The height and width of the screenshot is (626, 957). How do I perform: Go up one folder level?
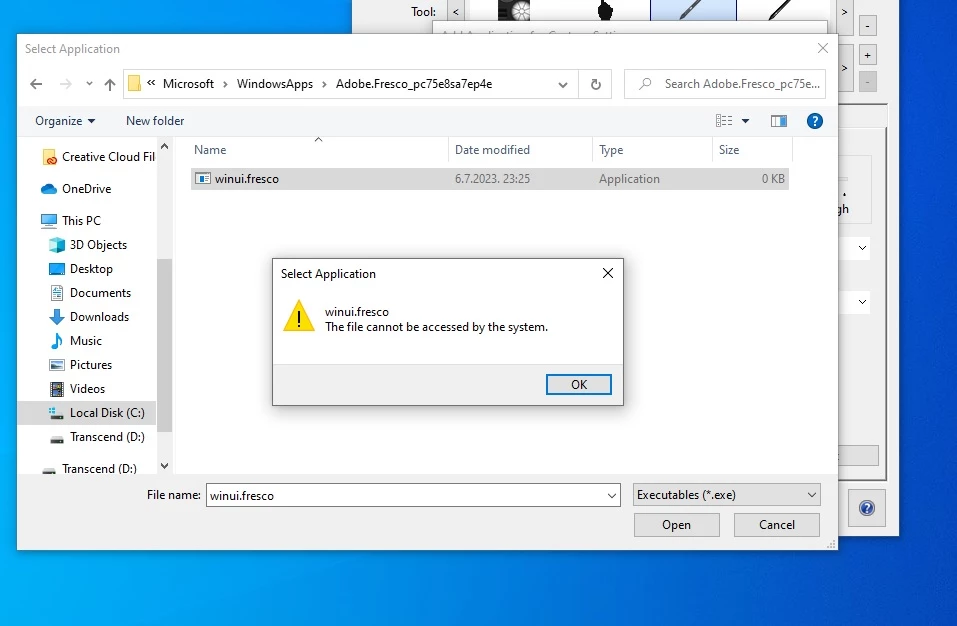tap(110, 84)
